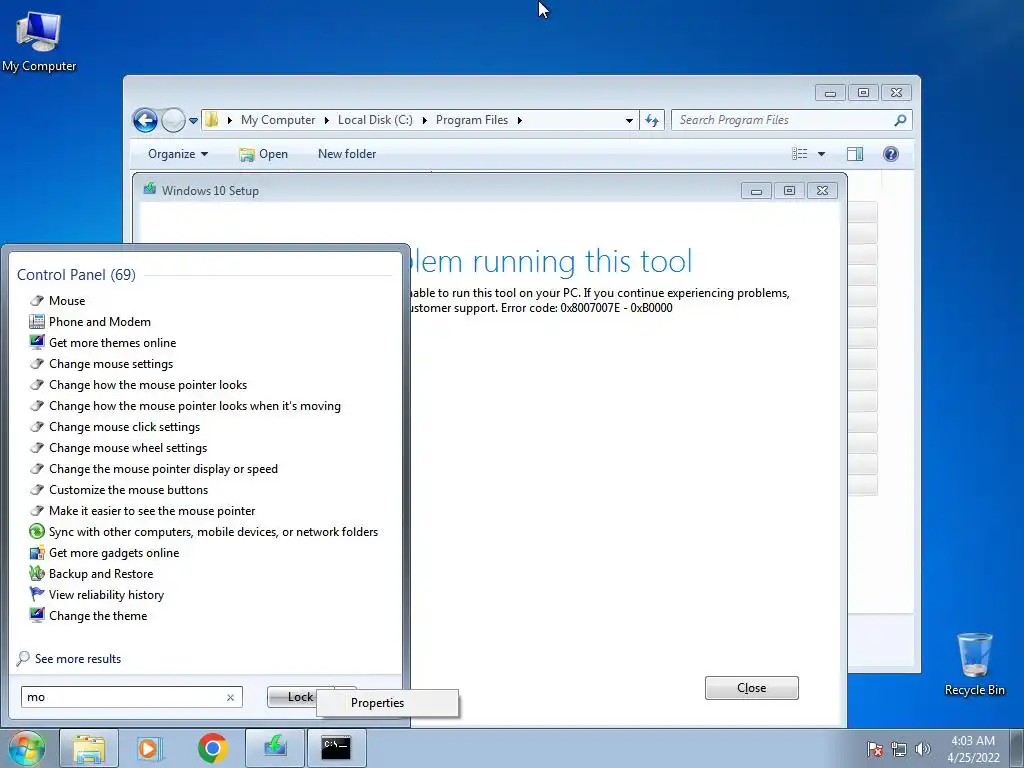Click See more results link
1024x768 pixels.
coord(78,659)
